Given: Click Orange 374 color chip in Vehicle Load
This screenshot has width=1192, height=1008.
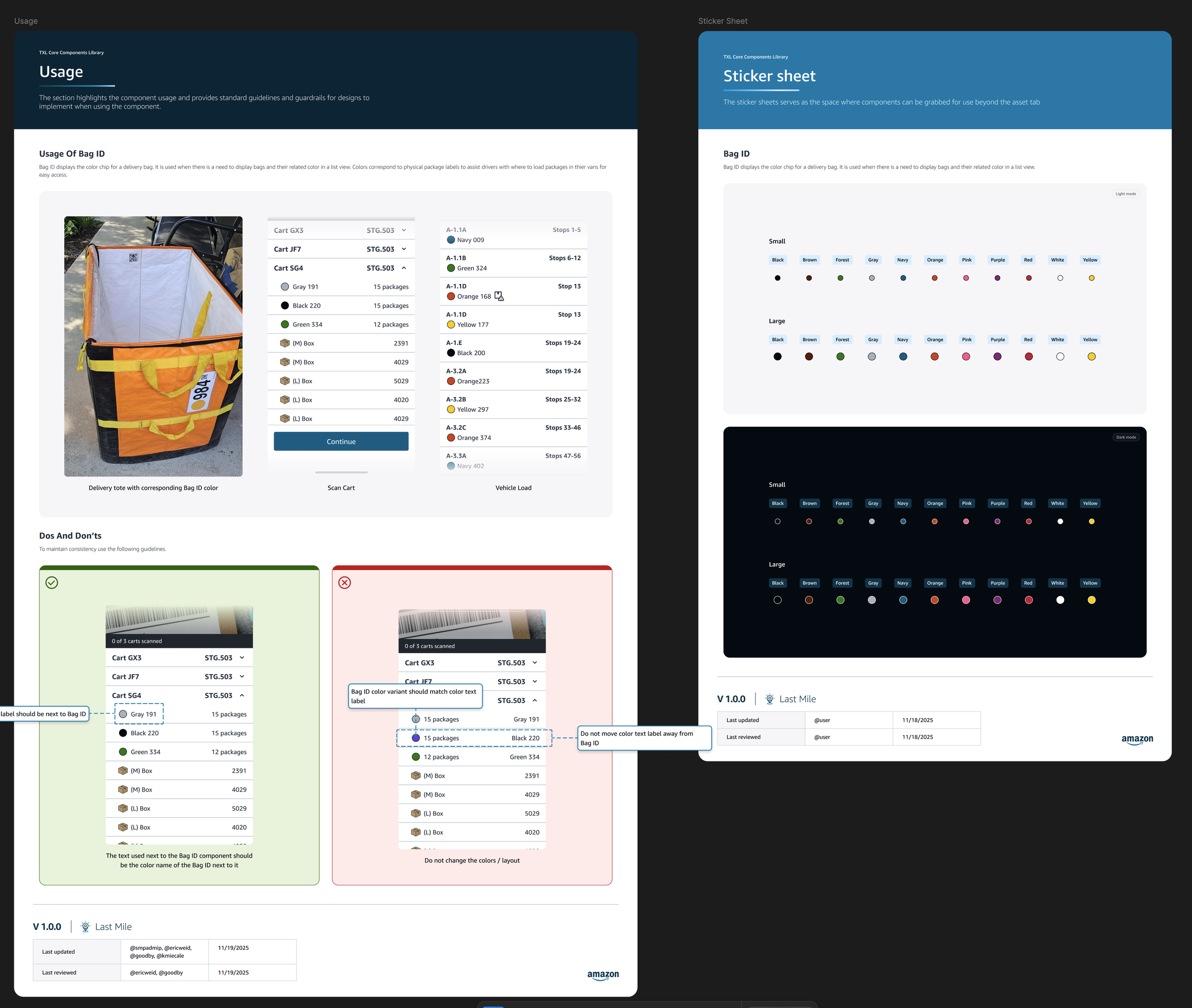Looking at the screenshot, I should (451, 438).
